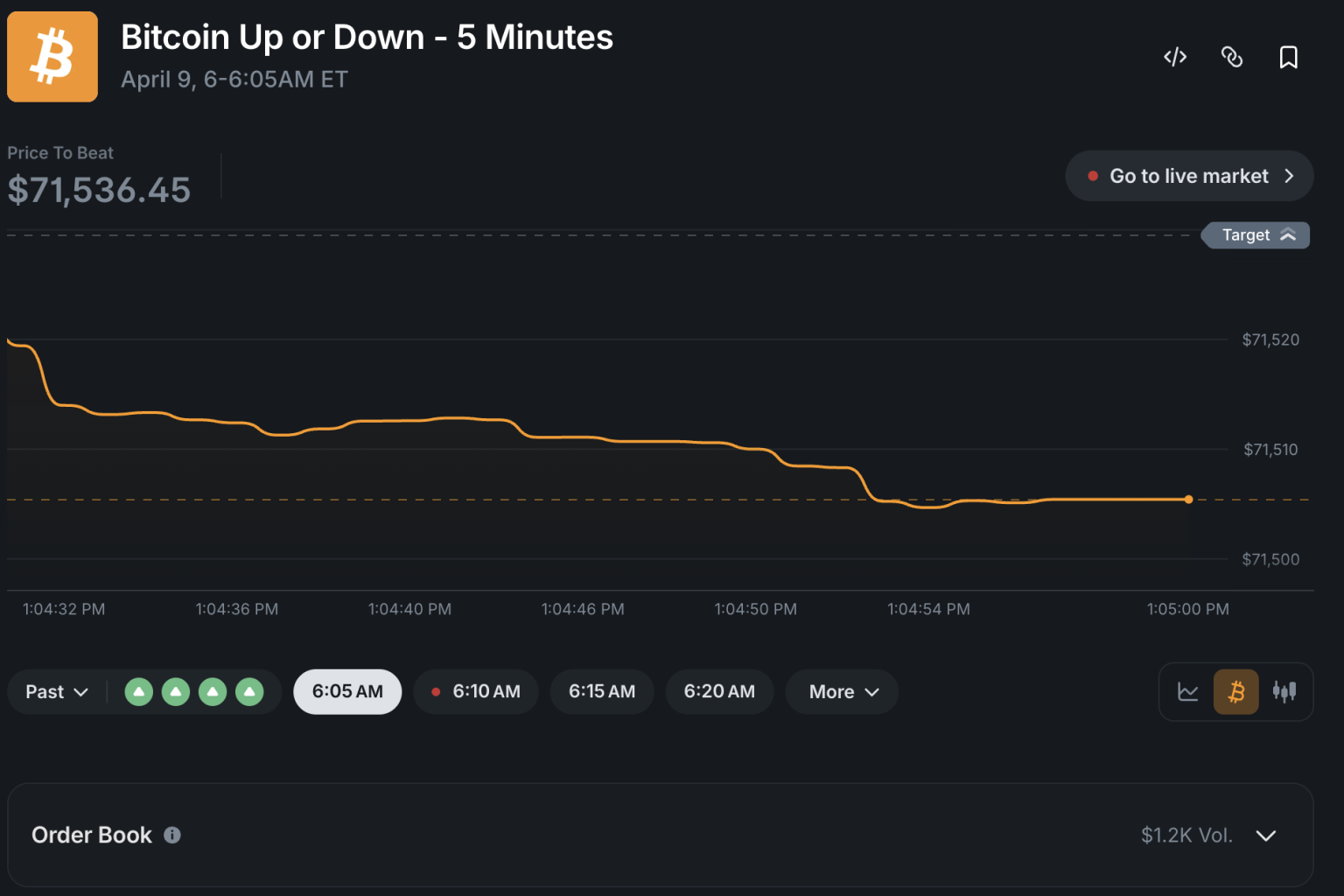Select the first green past-result indicator
The width and height of the screenshot is (1344, 896).
[139, 691]
